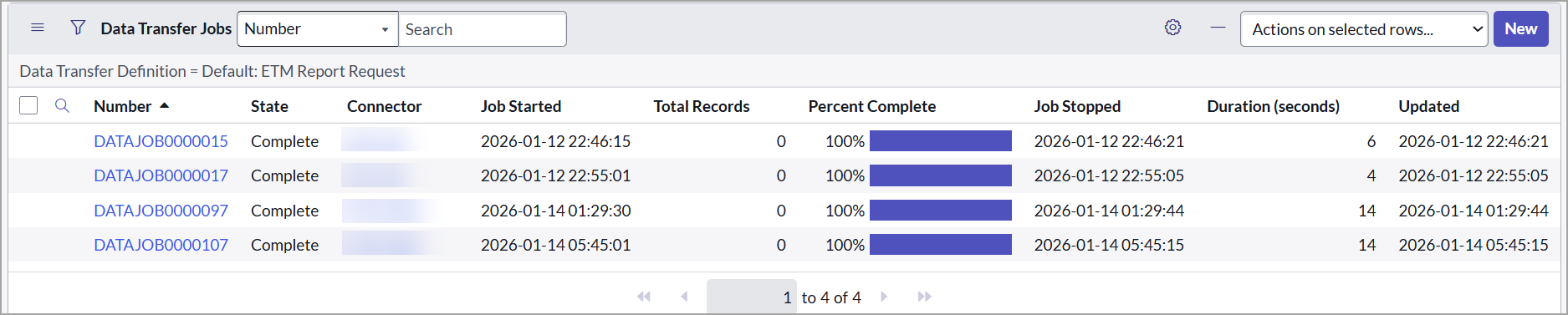Click job stopped 2026-01-14 05:45:15
Viewport: 1568px width, 315px height.
(x=1109, y=245)
